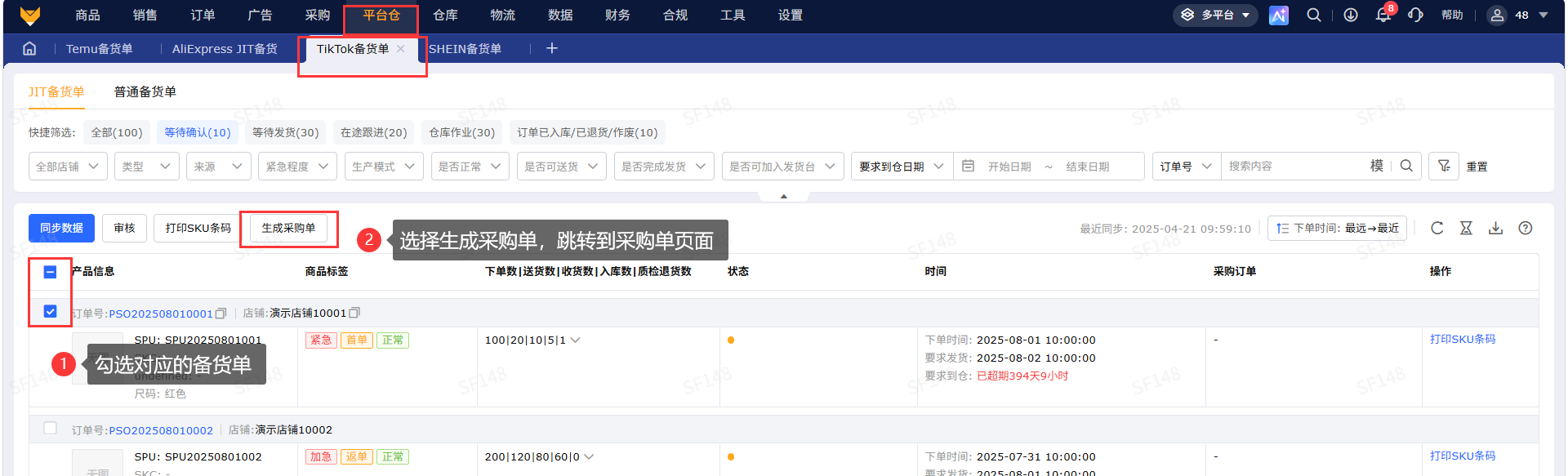This screenshot has height=476, width=1568.
Task: Click the 生成采购单 button
Action: coord(288,228)
